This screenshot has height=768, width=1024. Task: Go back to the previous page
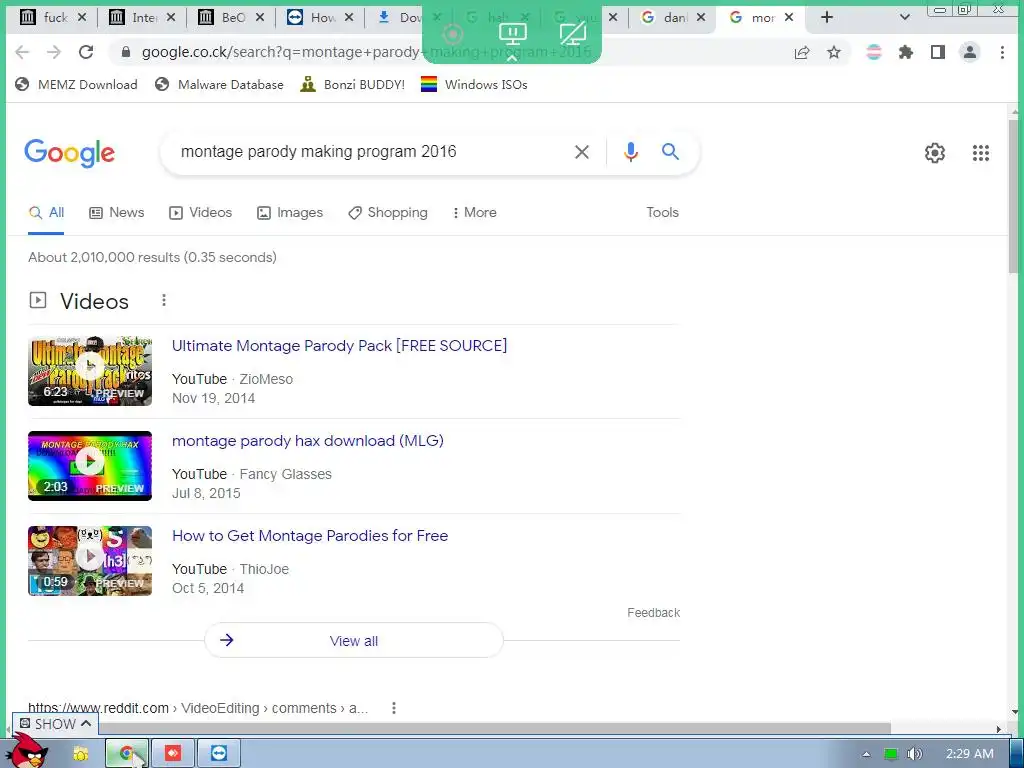pyautogui.click(x=22, y=52)
